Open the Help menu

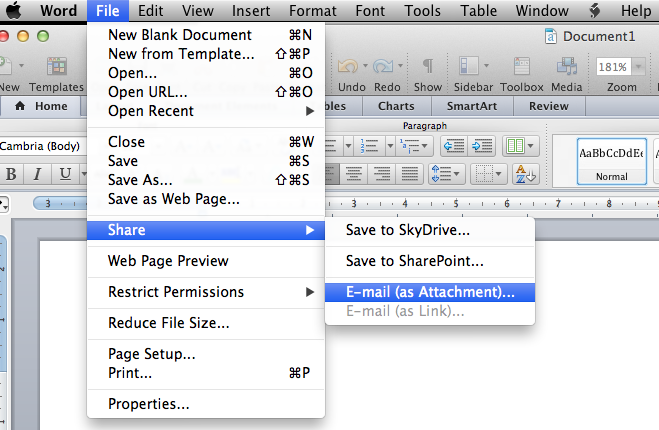[x=636, y=11]
